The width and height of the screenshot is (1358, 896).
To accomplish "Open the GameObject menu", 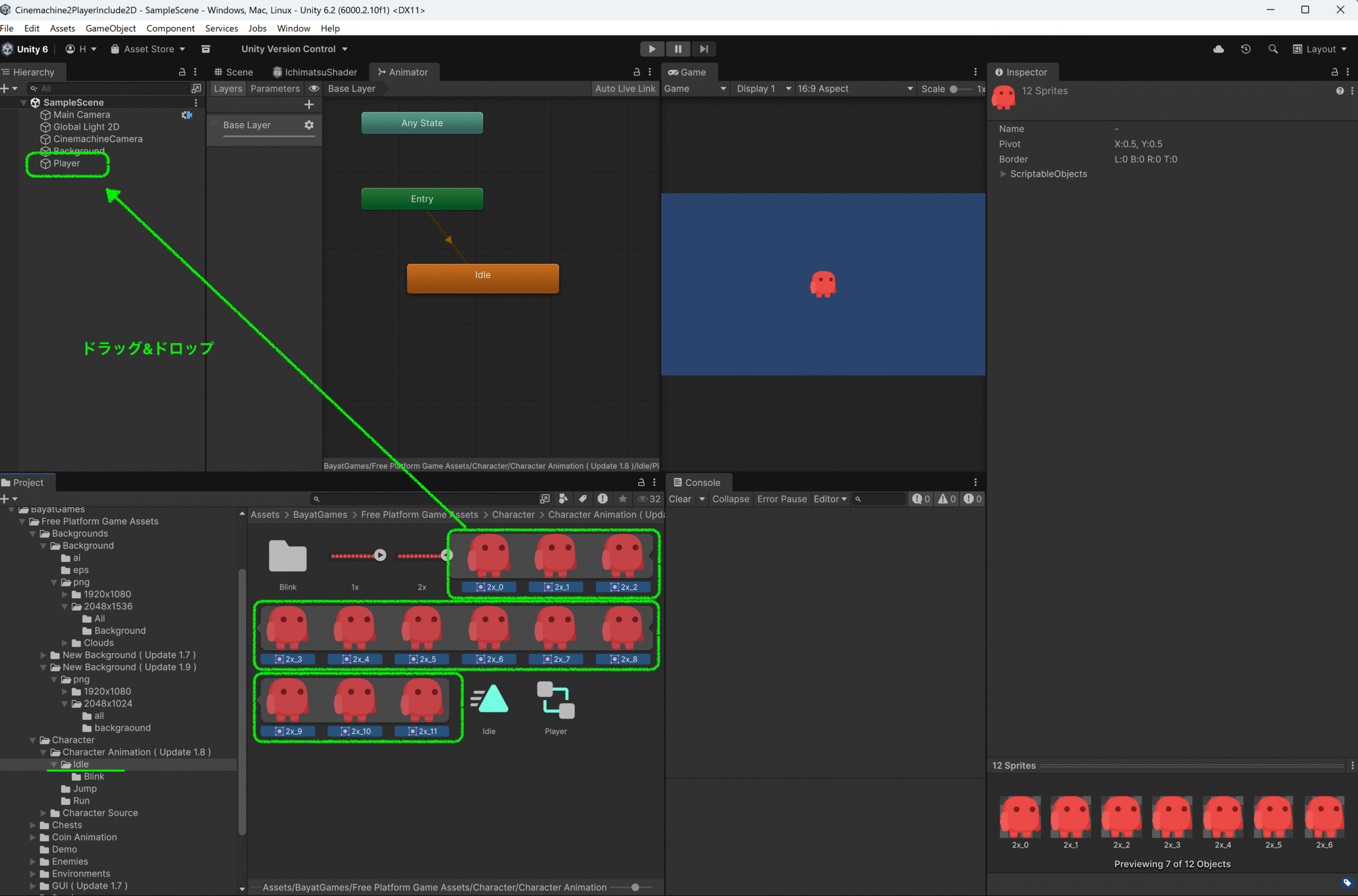I will click(x=110, y=28).
